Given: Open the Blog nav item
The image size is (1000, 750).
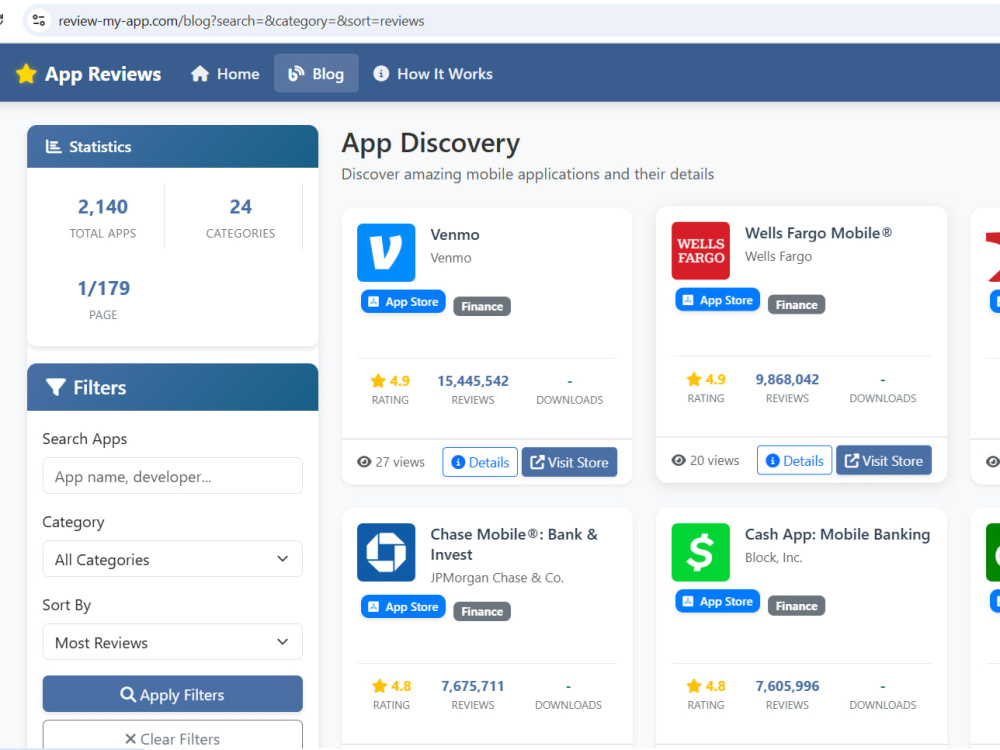Looking at the screenshot, I should [x=316, y=74].
